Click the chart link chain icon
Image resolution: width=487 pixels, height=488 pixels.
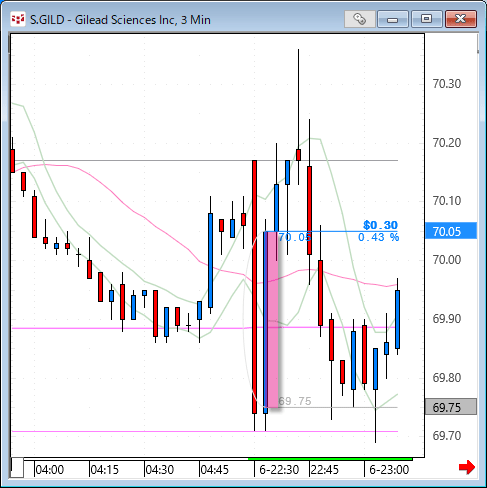click(360, 19)
